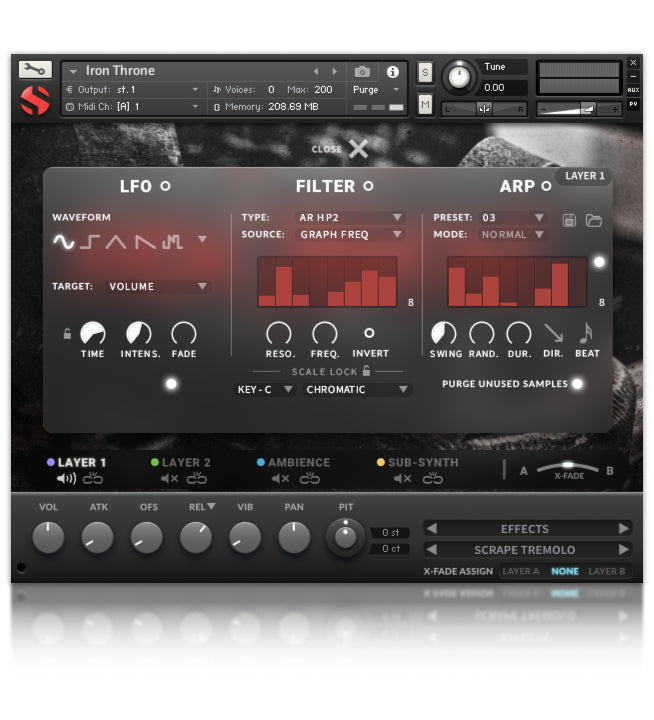Click the camera snapshot icon
The height and width of the screenshot is (720, 654).
point(362,72)
